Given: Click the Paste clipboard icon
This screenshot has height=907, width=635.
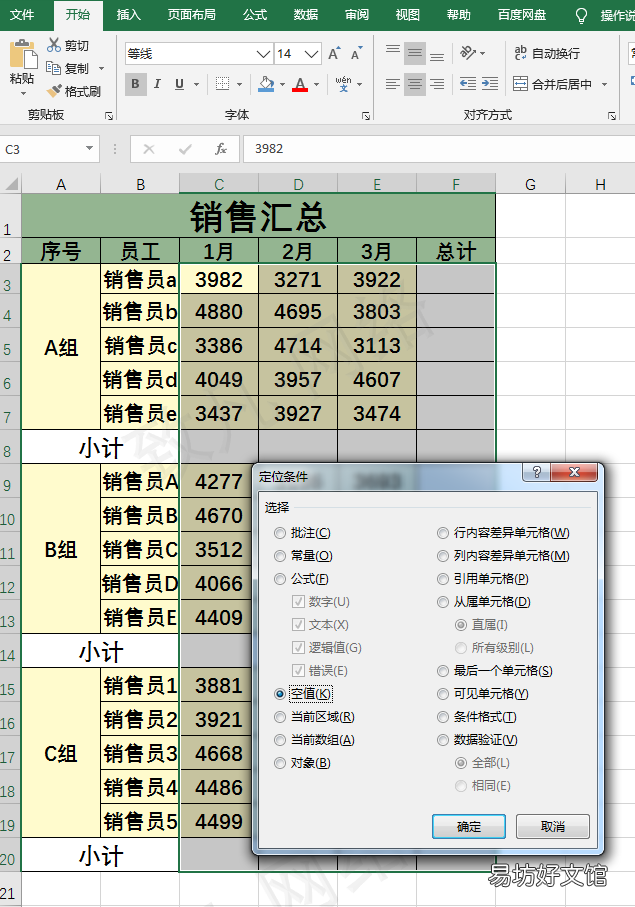Looking at the screenshot, I should point(23,55).
